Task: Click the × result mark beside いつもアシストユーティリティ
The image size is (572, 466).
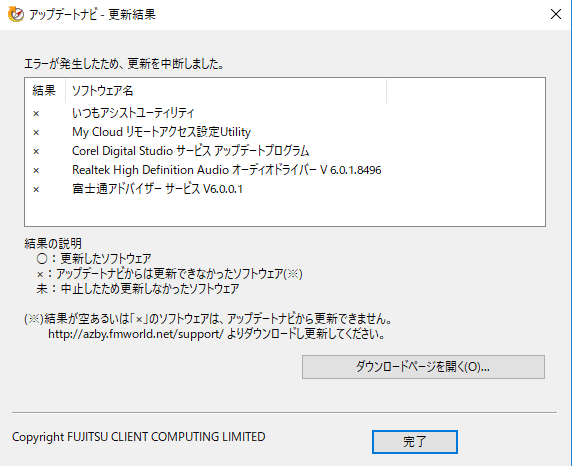Action: [x=36, y=113]
